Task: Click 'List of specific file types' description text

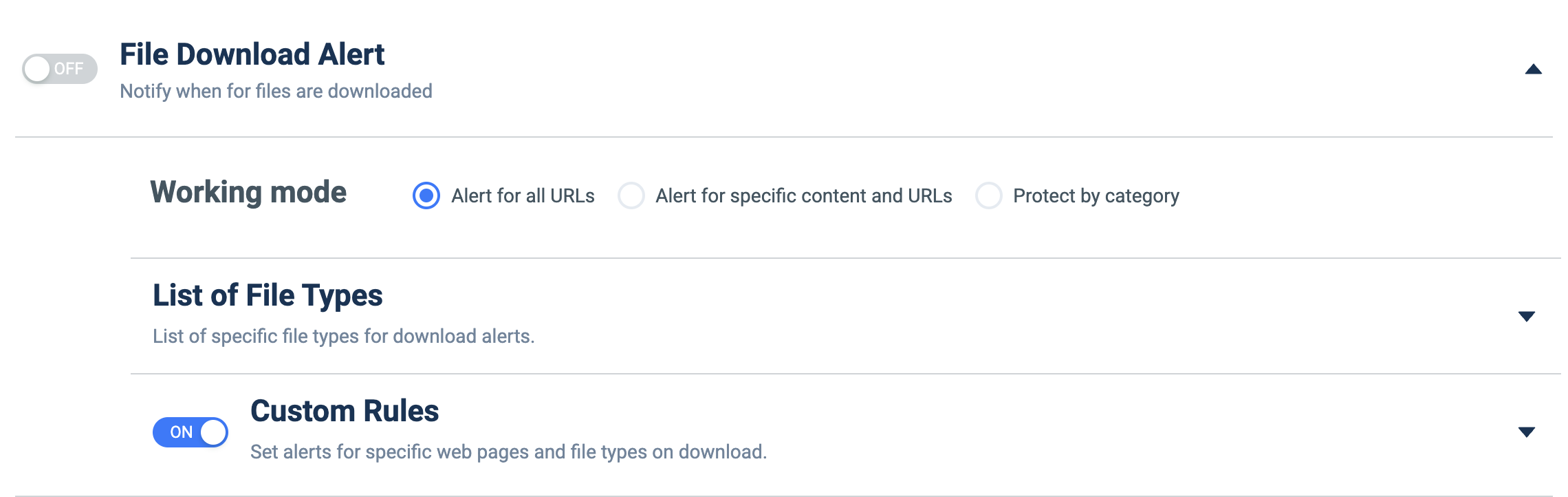Action: click(344, 336)
